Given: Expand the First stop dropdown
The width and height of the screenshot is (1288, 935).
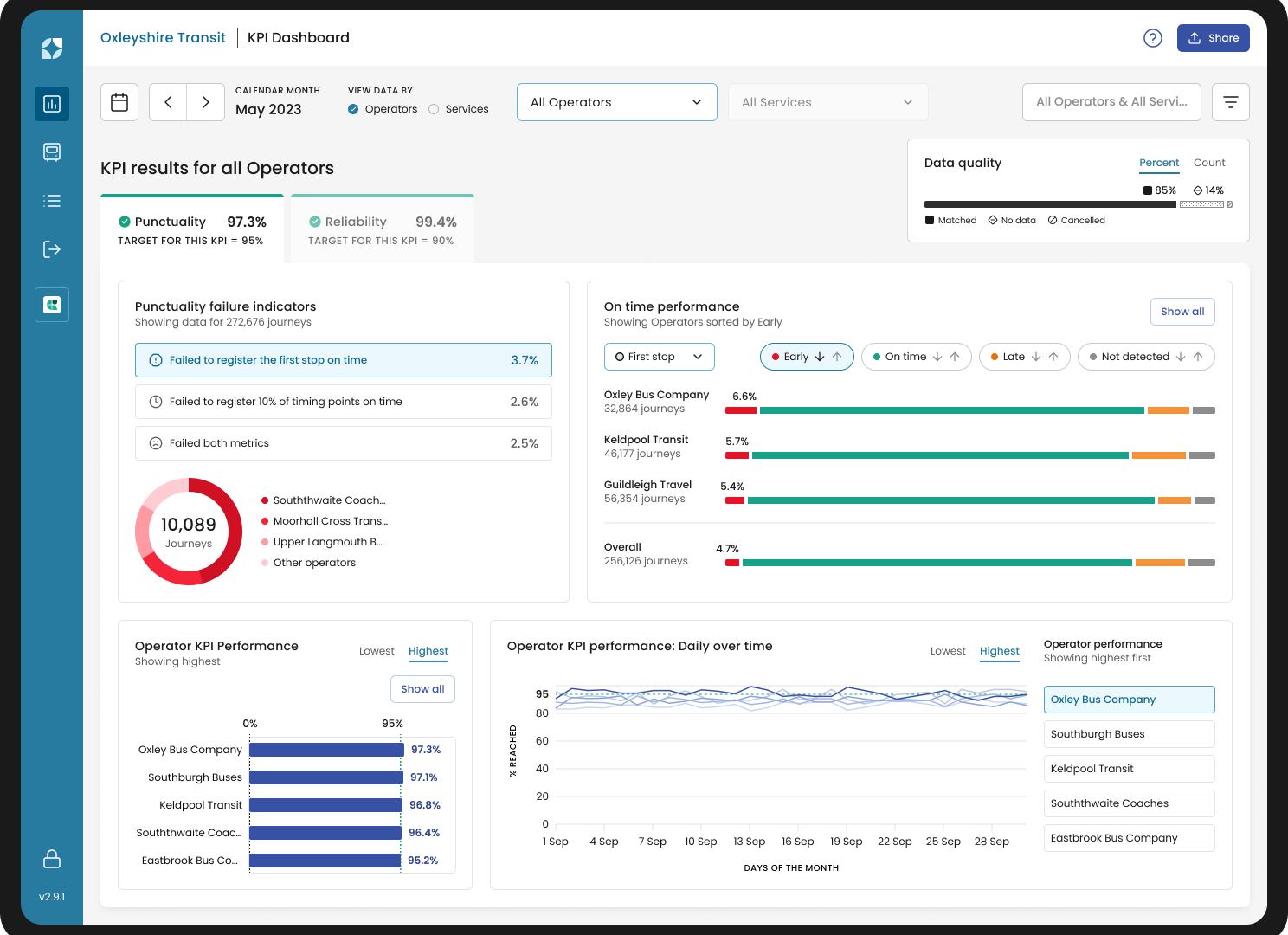Looking at the screenshot, I should (x=659, y=356).
